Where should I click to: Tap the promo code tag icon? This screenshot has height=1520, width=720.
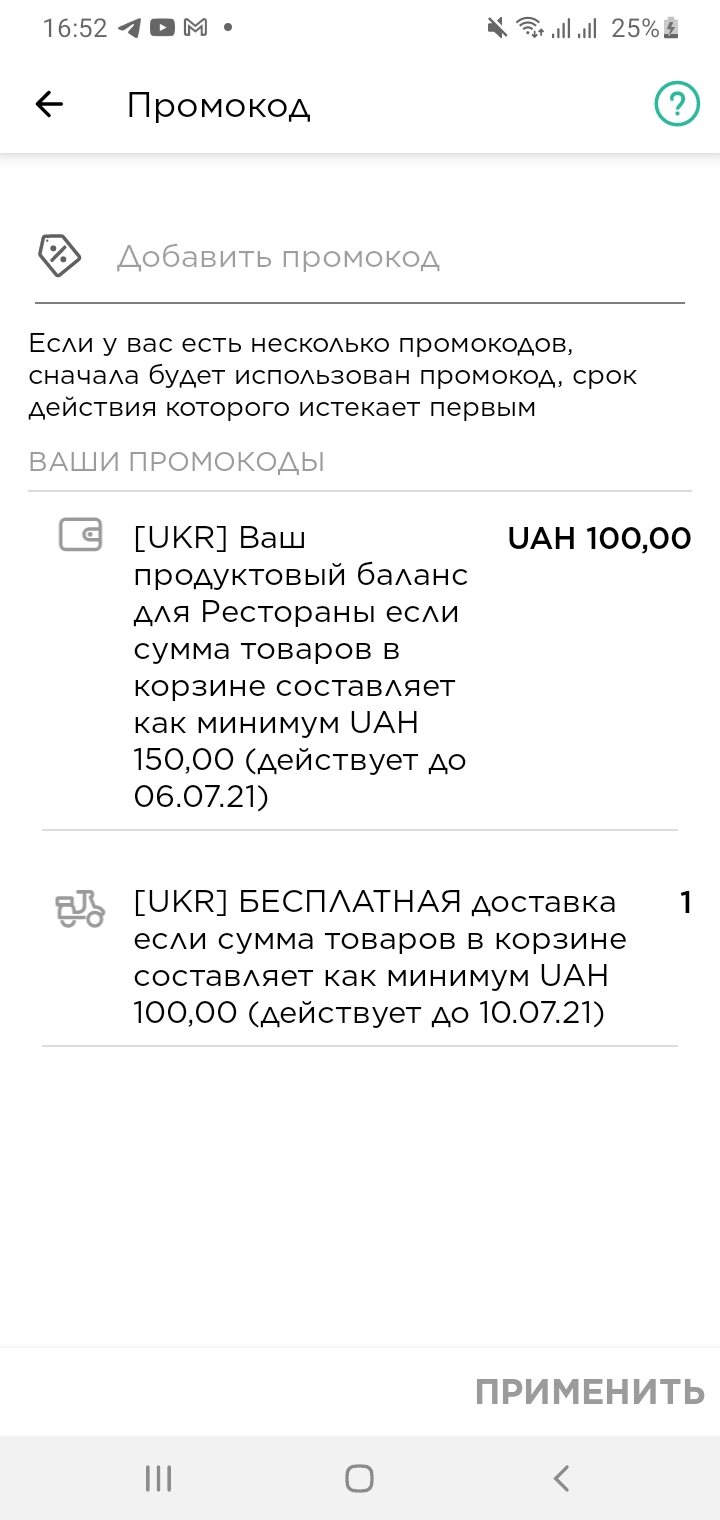pyautogui.click(x=59, y=256)
